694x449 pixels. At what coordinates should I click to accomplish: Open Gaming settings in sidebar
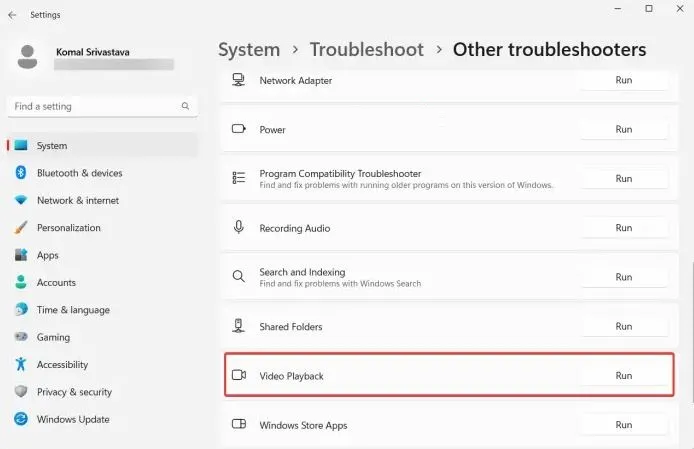[x=53, y=338]
